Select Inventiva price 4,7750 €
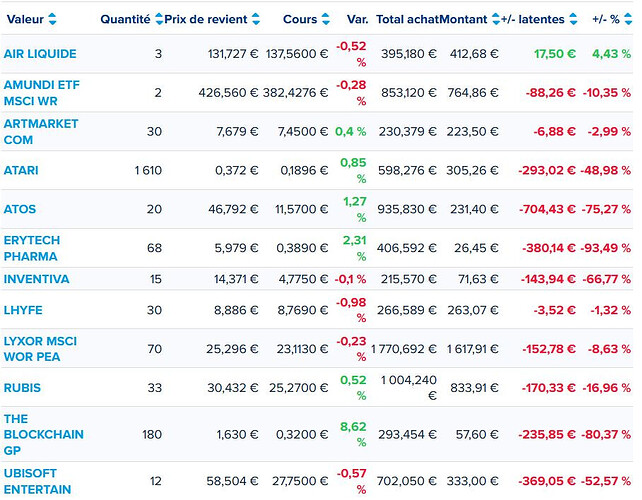This screenshot has width=642, height=500. [x=303, y=279]
